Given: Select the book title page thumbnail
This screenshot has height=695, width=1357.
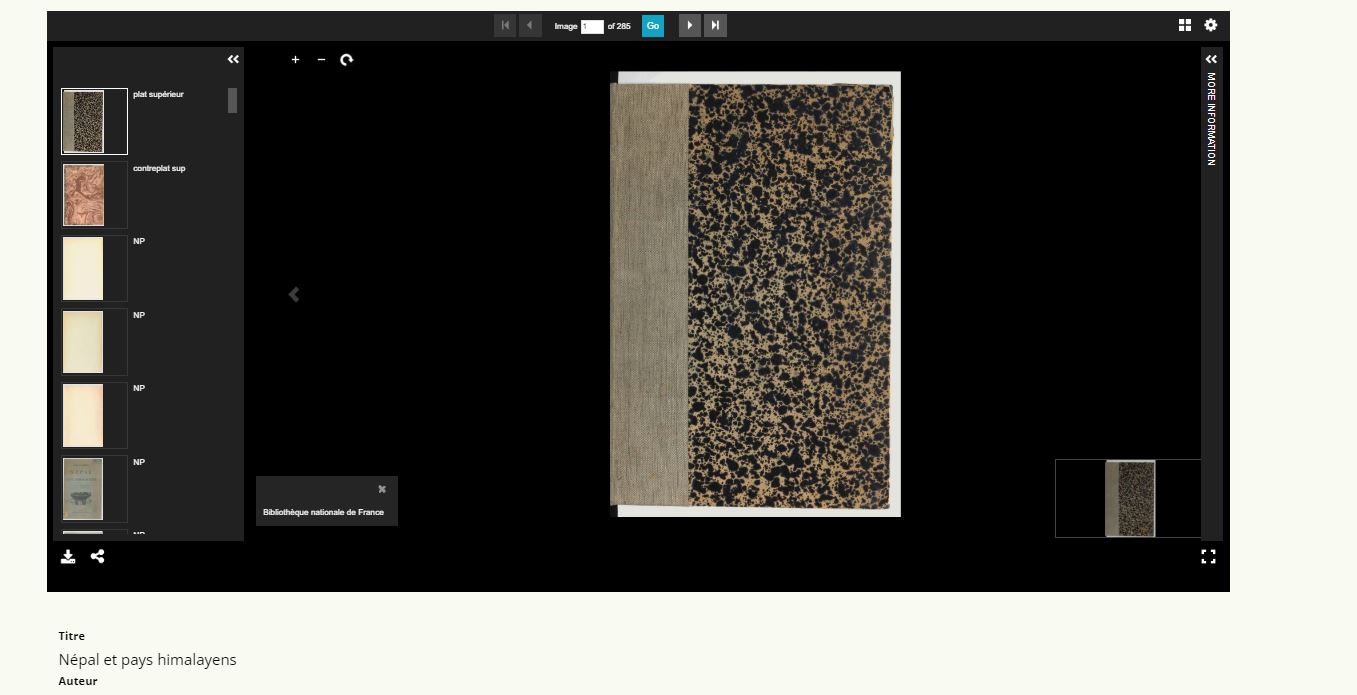Looking at the screenshot, I should coord(84,489).
